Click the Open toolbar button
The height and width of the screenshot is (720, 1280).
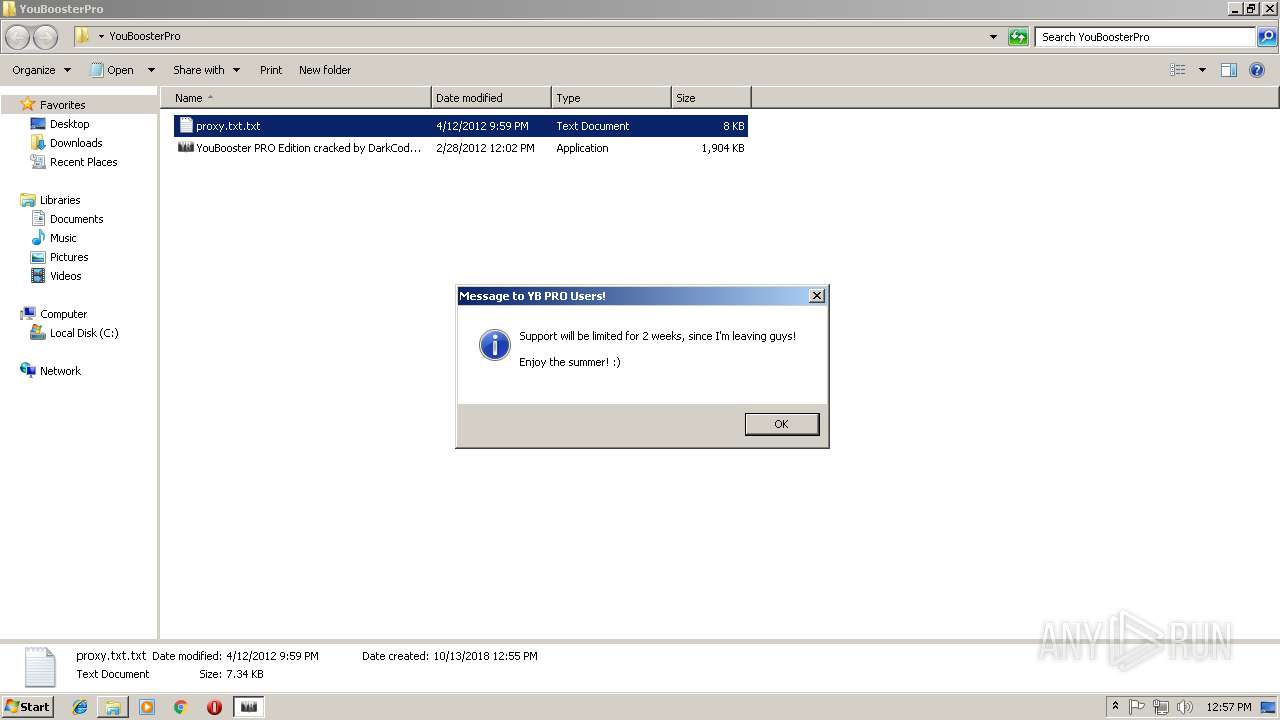(x=112, y=70)
